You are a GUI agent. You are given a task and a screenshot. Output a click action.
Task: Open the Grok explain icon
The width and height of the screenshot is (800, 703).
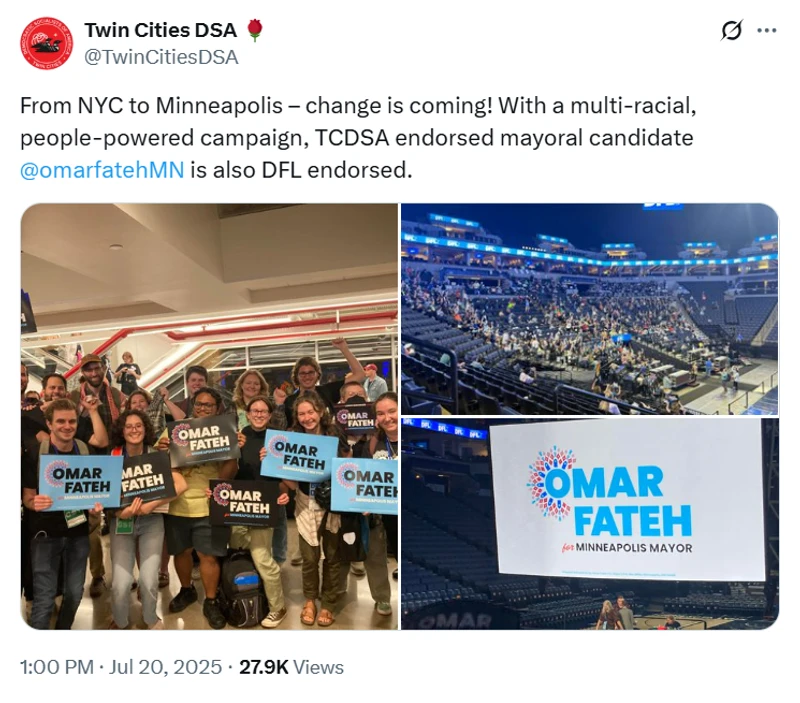[x=732, y=31]
